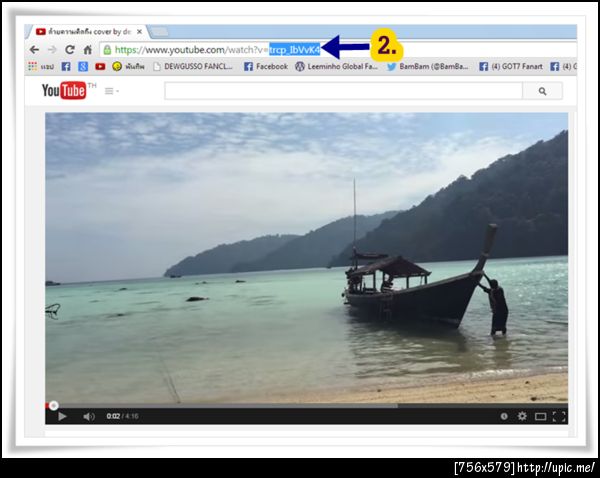Screen dimensions: 600x478
Task: Enter full screen video mode
Action: [x=559, y=416]
